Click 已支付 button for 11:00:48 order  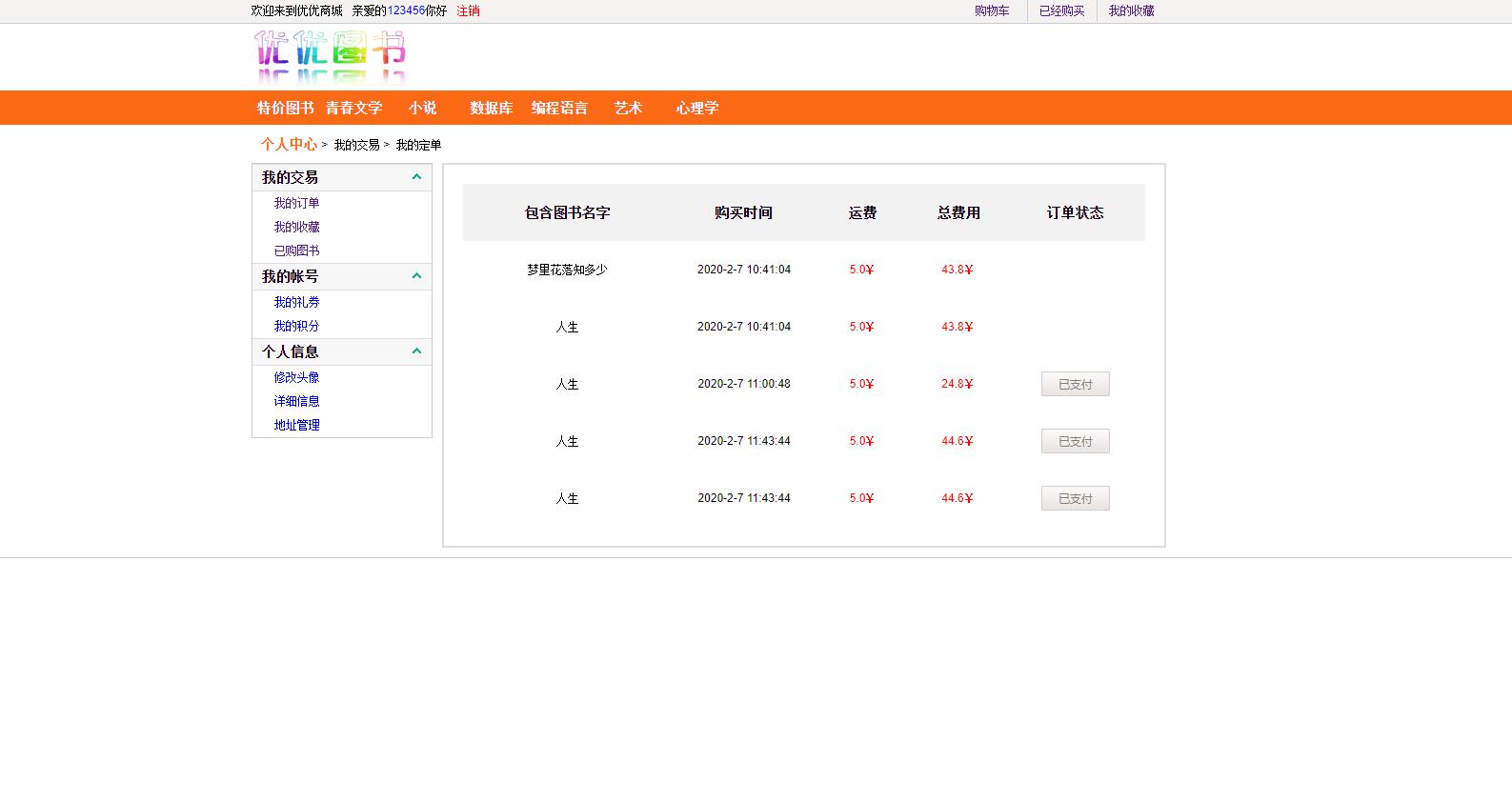[1075, 384]
